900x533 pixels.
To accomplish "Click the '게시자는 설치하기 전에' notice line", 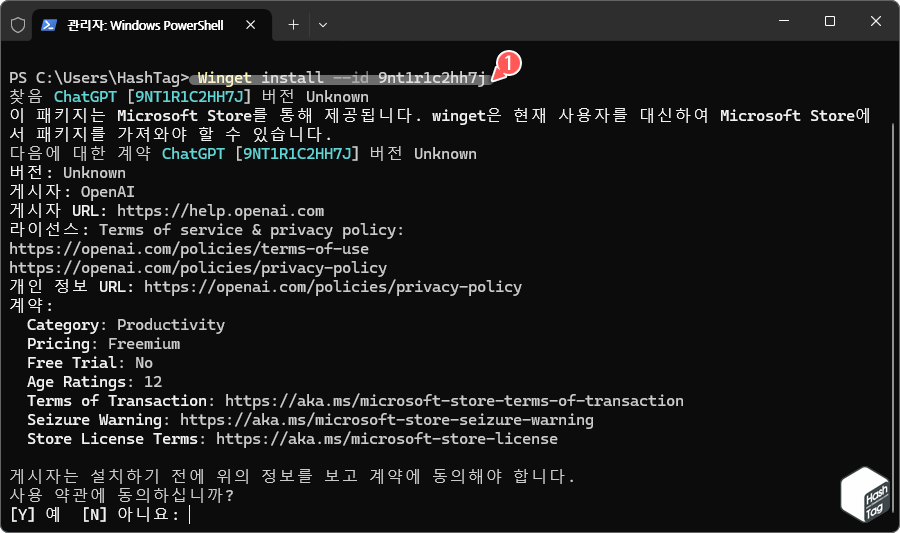I will [x=292, y=476].
